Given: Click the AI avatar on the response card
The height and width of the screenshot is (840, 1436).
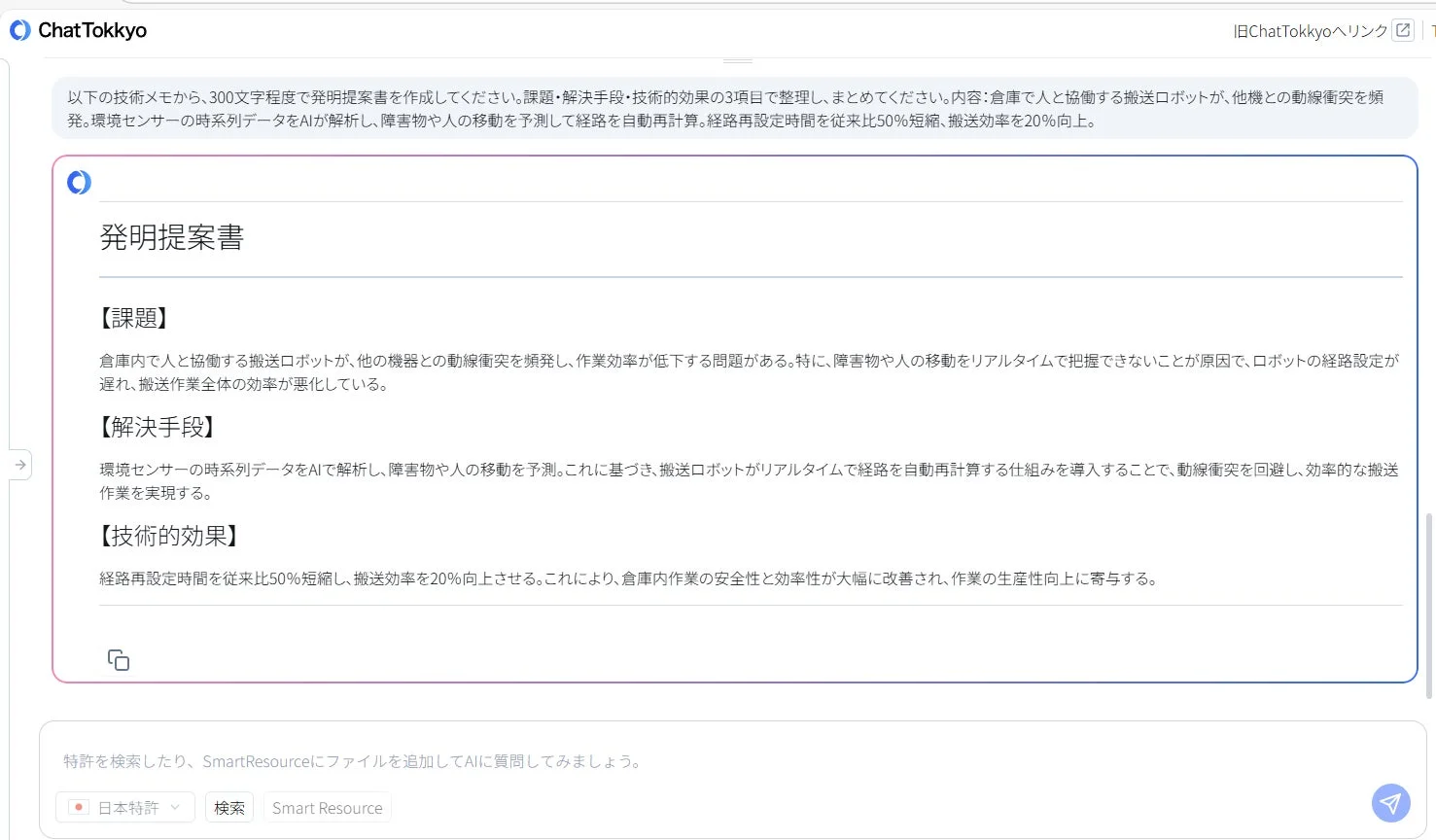Looking at the screenshot, I should coord(78,182).
